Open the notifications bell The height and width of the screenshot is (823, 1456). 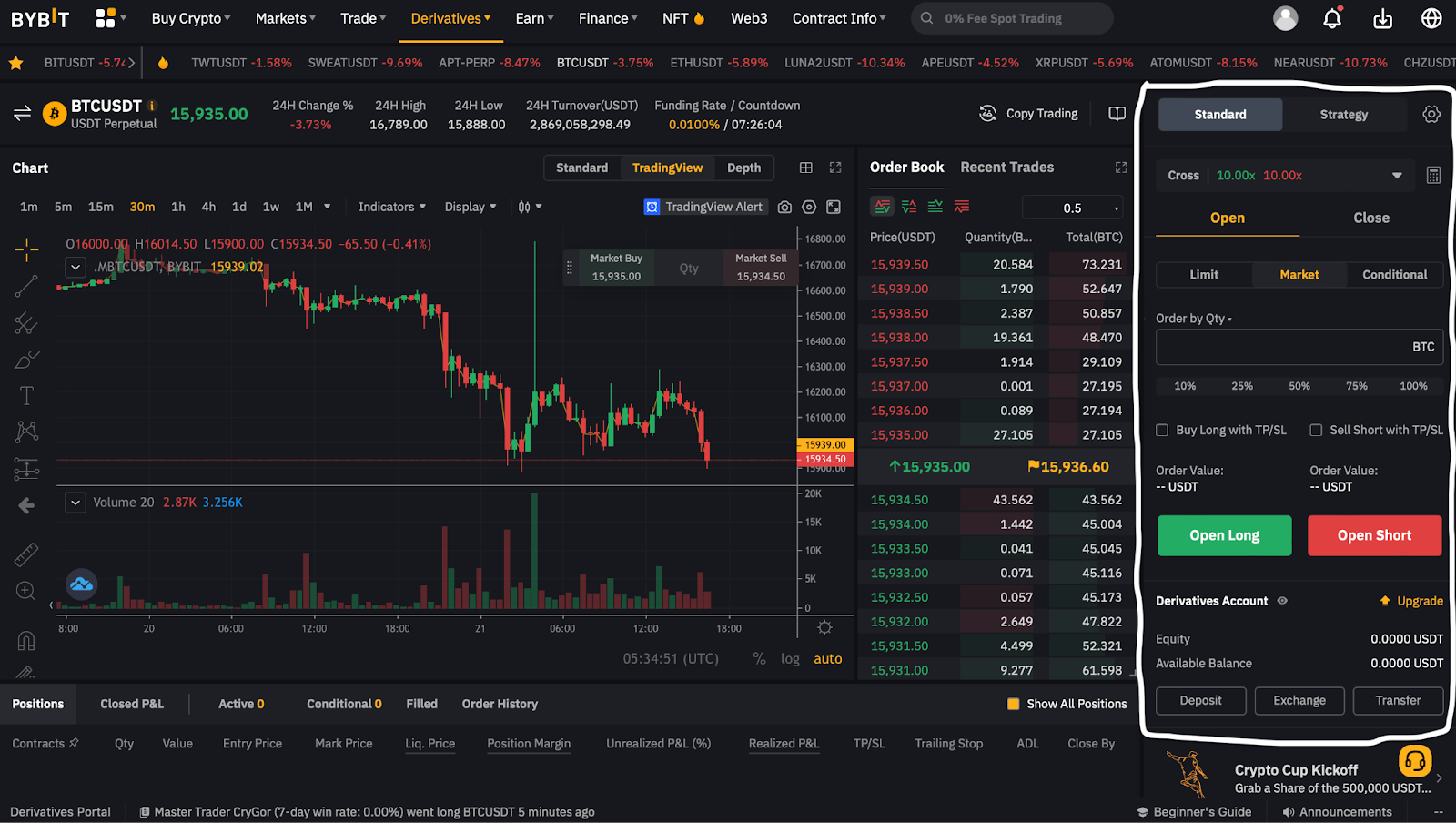point(1332,18)
